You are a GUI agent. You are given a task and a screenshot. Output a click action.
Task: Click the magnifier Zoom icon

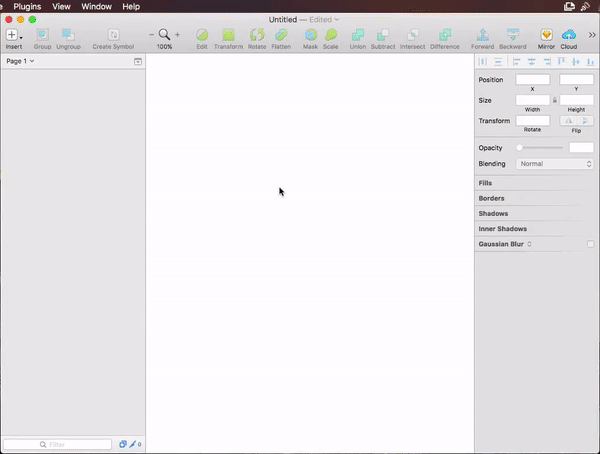164,34
